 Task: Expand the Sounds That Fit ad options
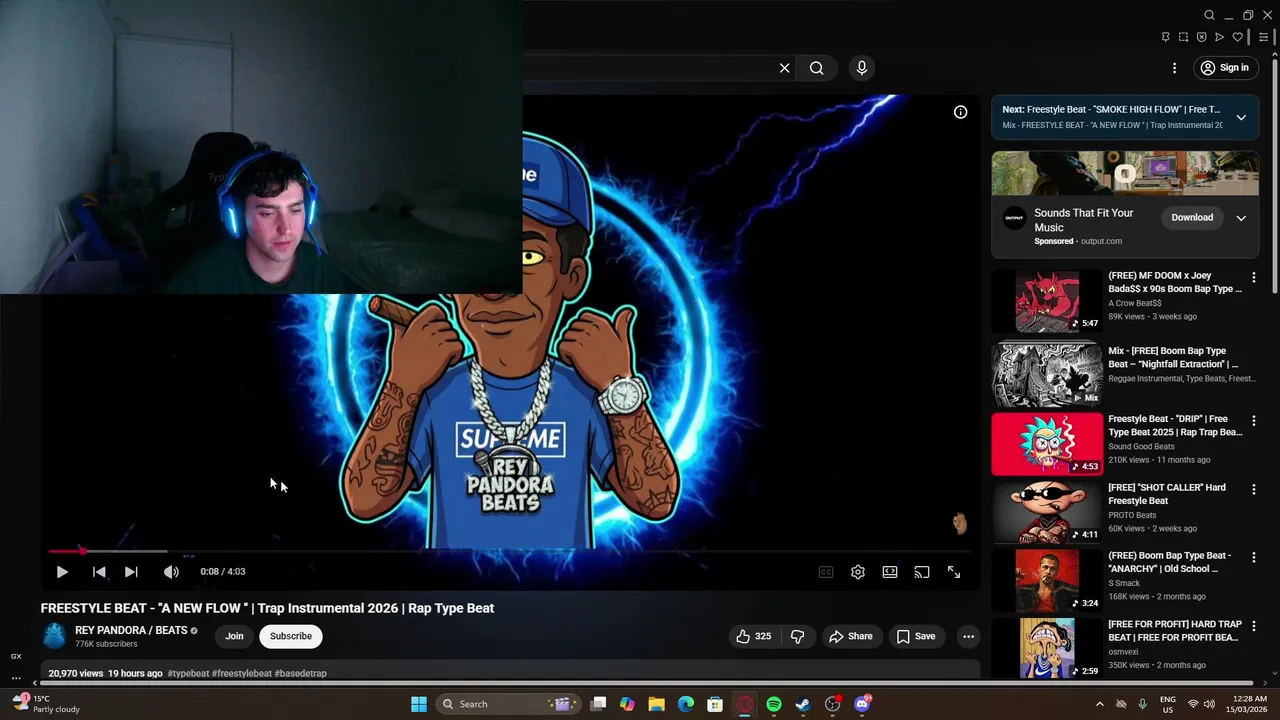tap(1241, 218)
